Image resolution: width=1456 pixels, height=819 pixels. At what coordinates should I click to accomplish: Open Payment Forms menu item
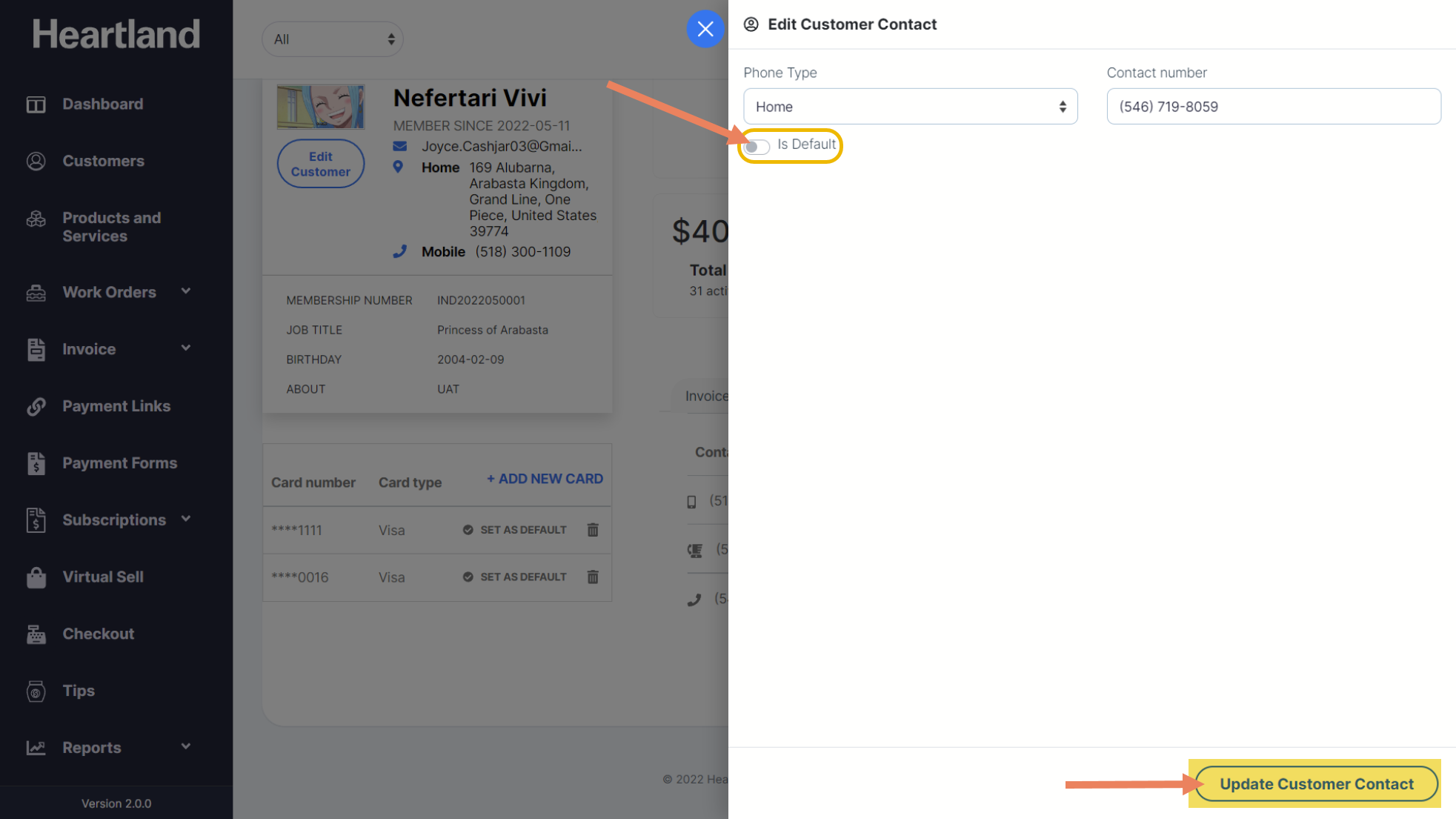(x=119, y=463)
